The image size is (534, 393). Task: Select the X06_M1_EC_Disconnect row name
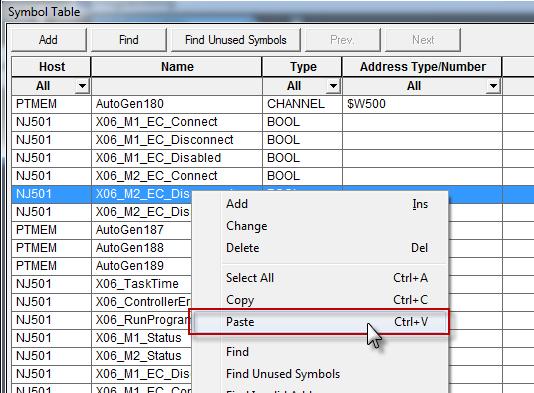click(x=177, y=140)
